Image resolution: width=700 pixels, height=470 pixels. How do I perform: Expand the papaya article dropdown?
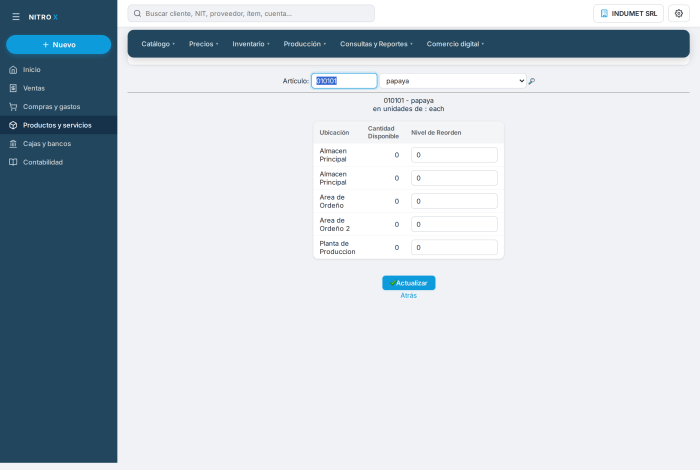(x=453, y=81)
